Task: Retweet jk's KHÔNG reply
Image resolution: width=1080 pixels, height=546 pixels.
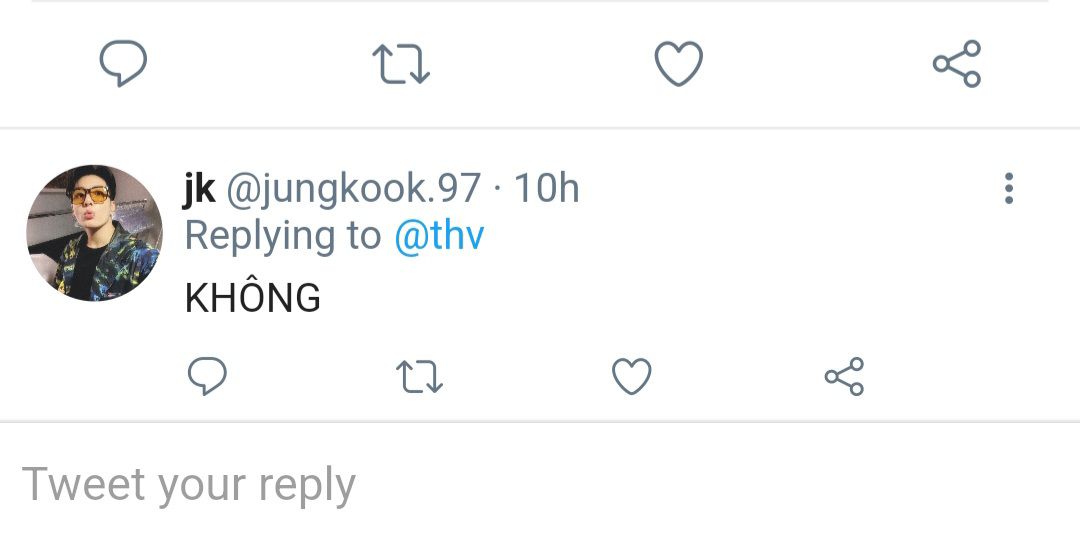Action: click(x=419, y=377)
